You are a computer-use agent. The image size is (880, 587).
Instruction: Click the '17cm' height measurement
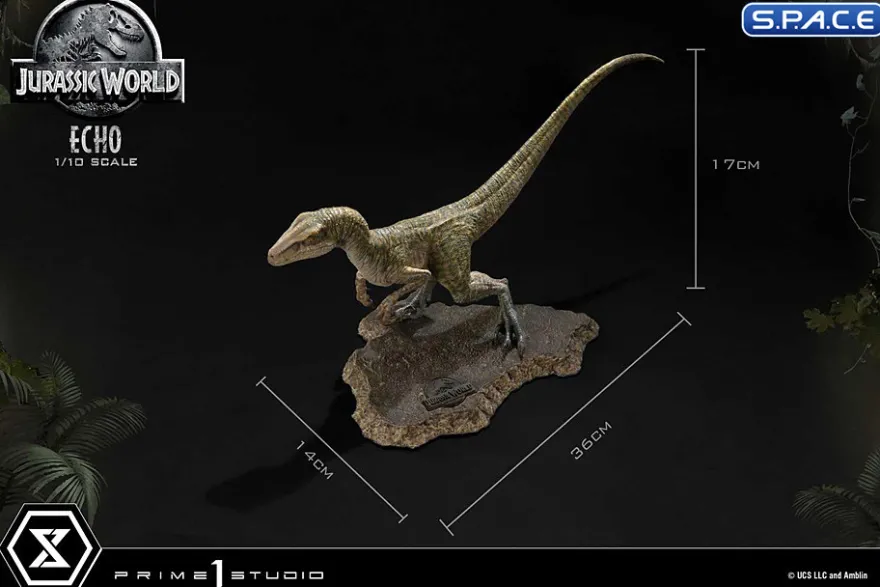coord(736,164)
